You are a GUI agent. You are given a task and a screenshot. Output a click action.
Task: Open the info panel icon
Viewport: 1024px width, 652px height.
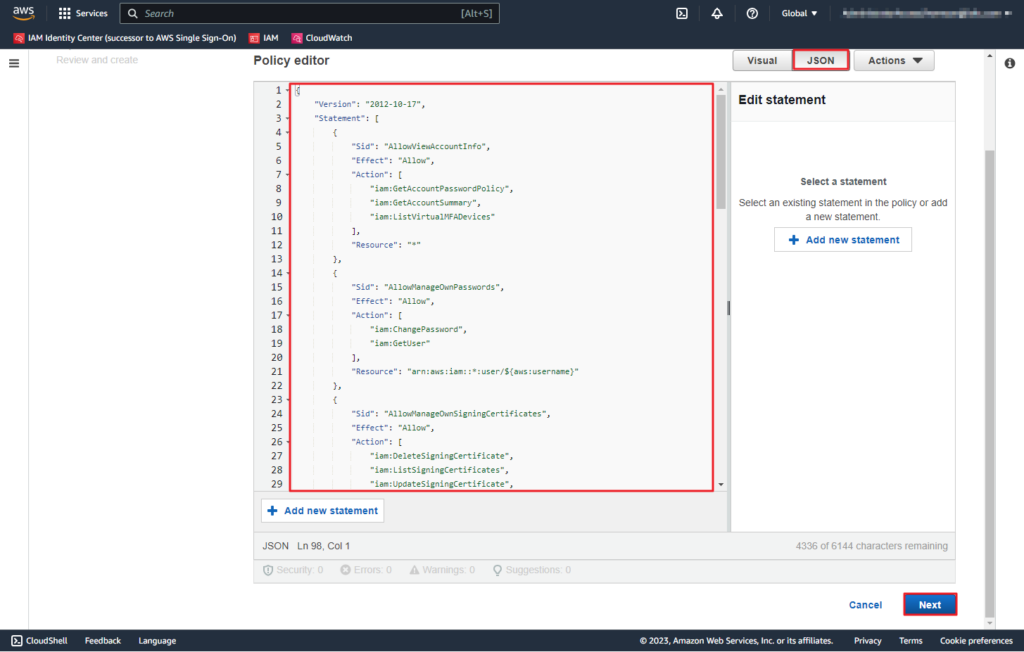point(1010,63)
